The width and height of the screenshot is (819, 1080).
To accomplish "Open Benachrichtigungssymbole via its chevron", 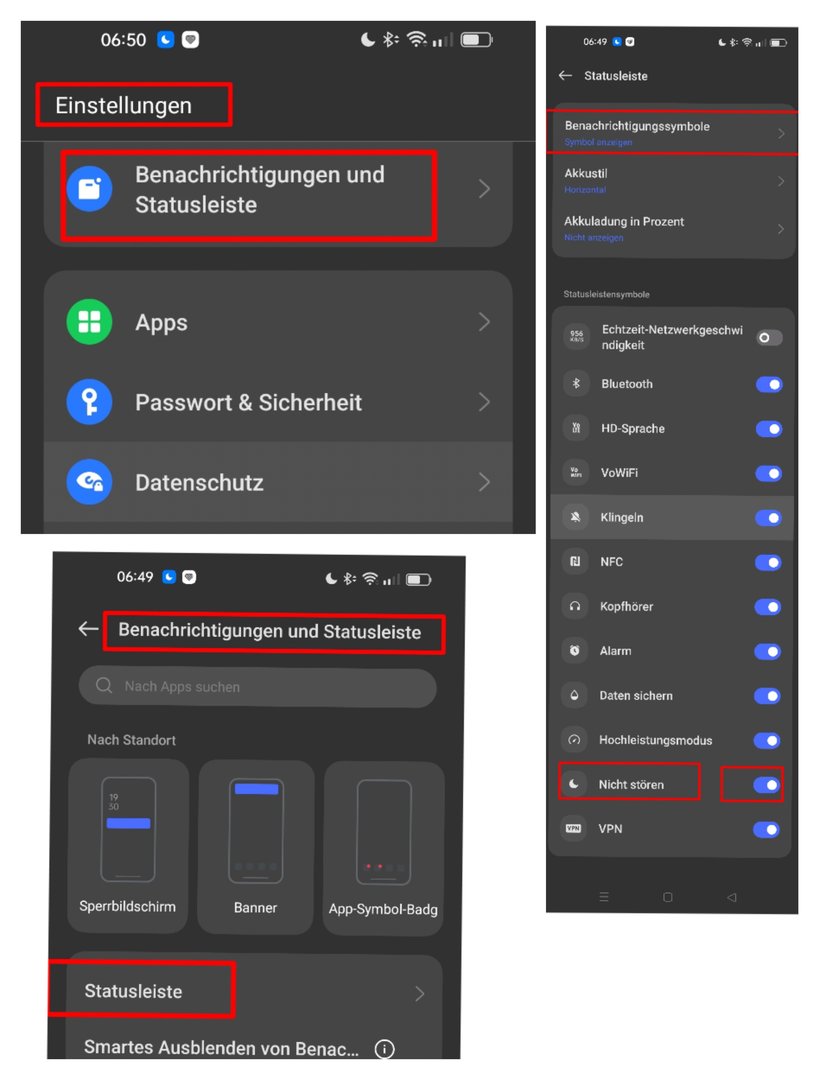I will [x=781, y=134].
